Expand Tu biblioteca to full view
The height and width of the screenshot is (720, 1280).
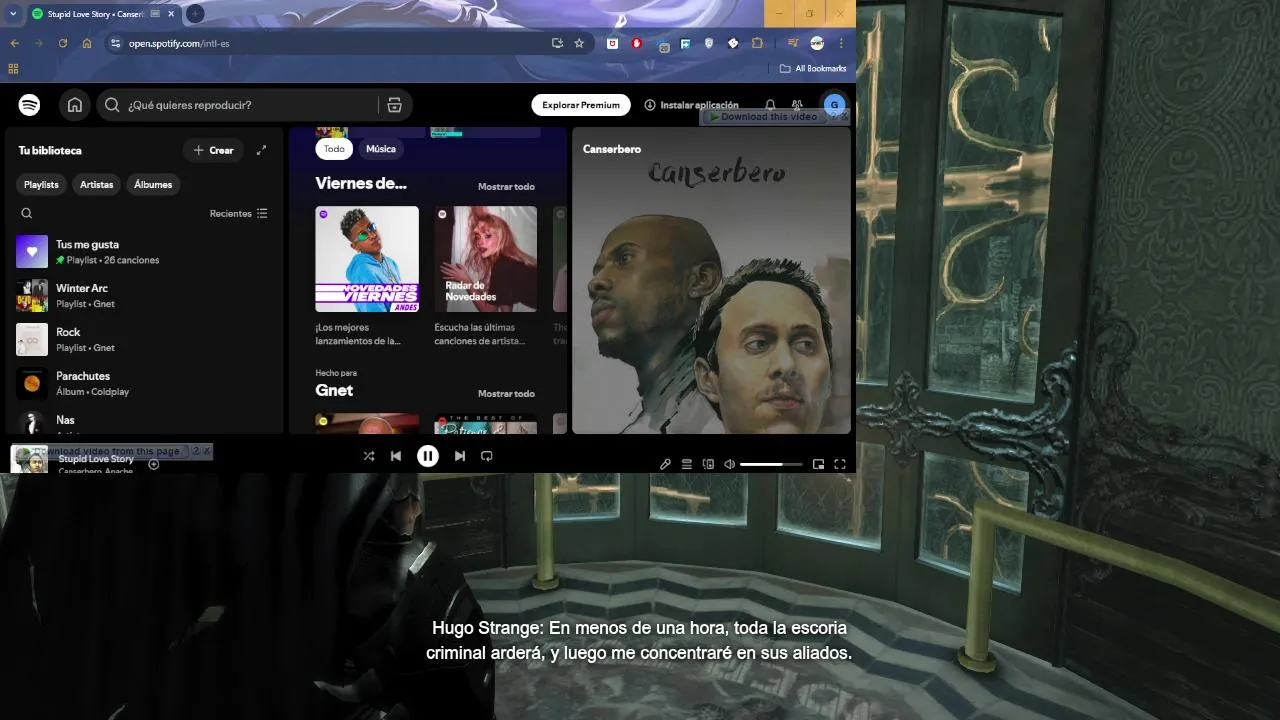(261, 150)
